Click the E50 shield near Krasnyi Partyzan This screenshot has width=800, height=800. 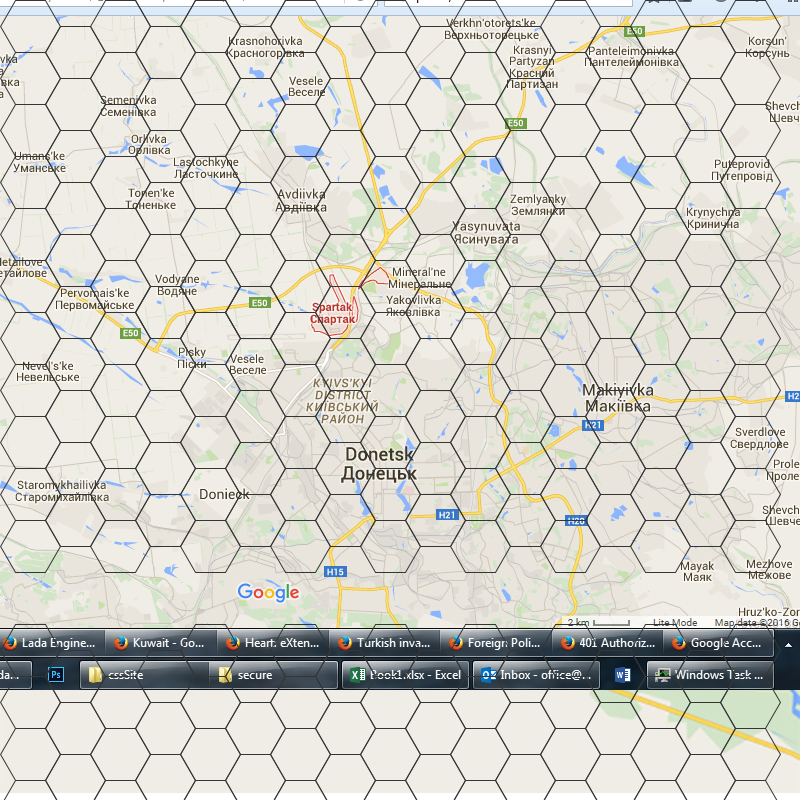515,123
